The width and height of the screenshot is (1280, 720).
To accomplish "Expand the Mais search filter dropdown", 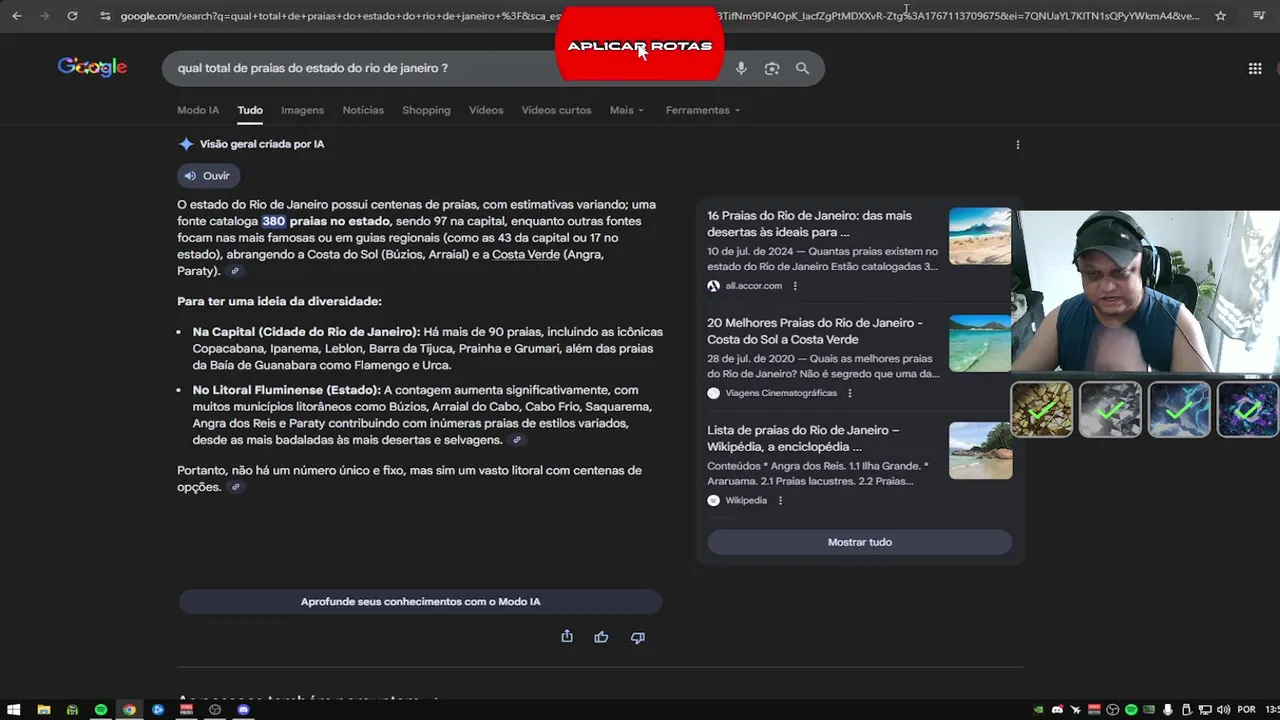I will click(627, 110).
